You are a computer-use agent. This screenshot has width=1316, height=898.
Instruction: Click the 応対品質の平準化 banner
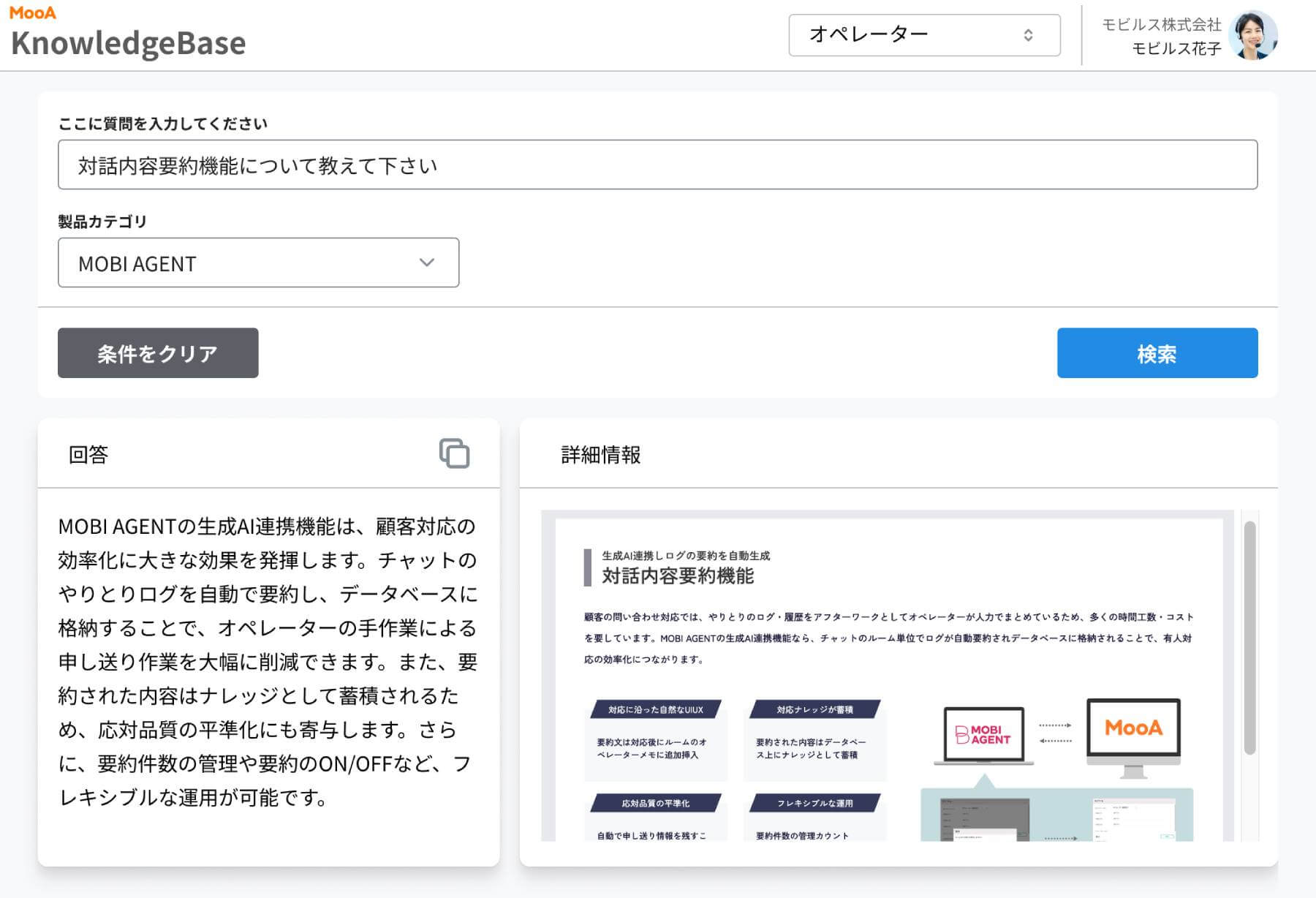coord(656,803)
